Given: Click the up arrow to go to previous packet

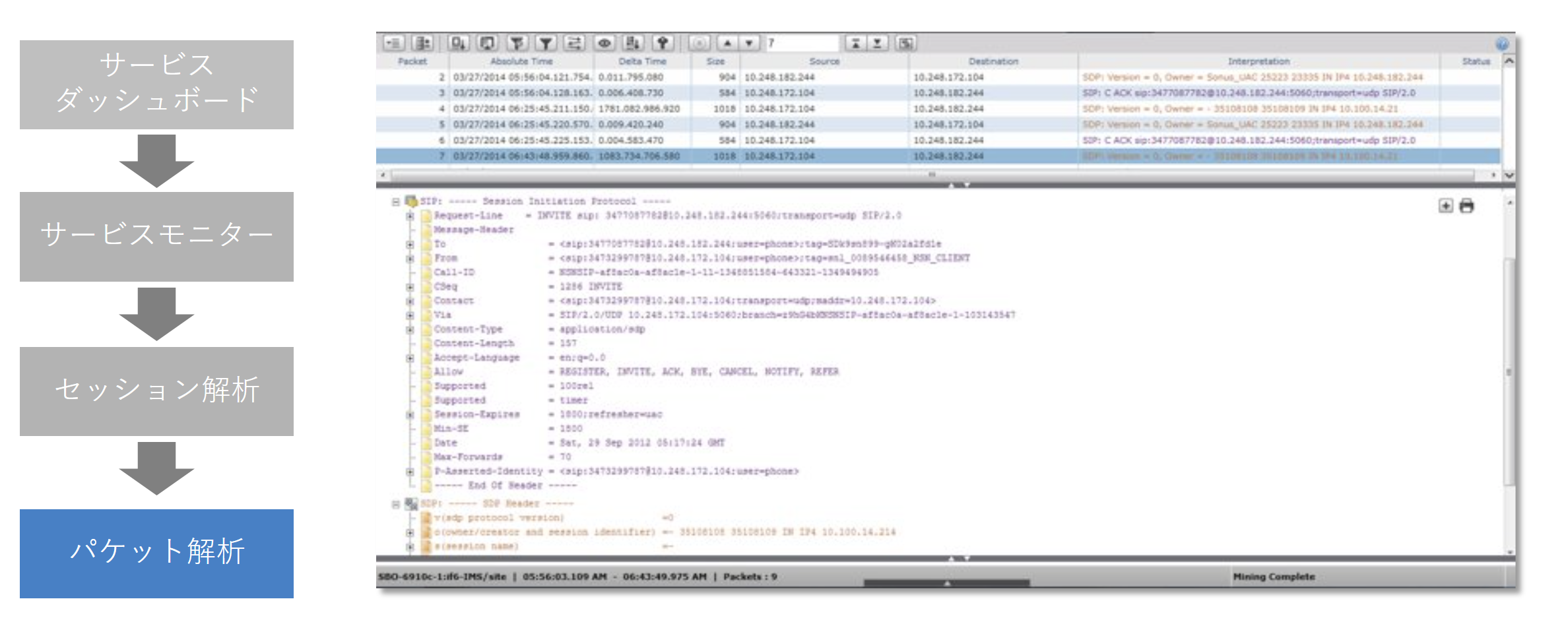Looking at the screenshot, I should point(728,42).
